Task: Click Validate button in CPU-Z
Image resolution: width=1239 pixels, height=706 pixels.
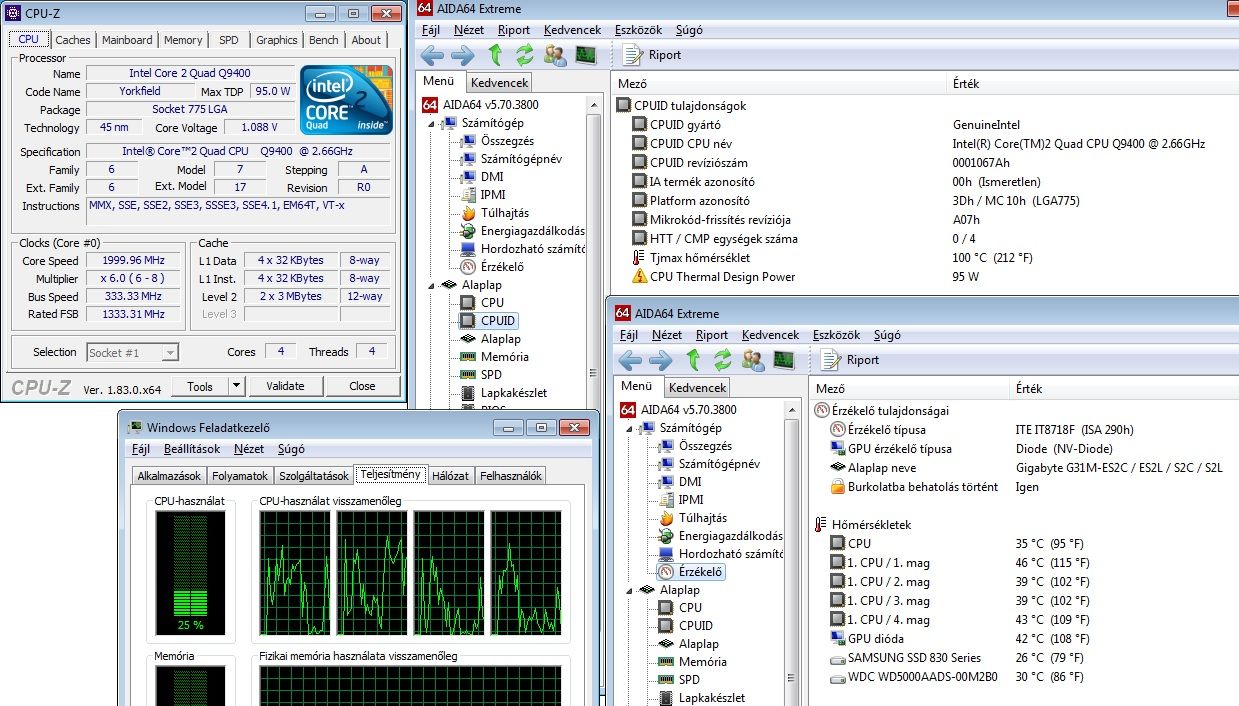Action: [285, 386]
